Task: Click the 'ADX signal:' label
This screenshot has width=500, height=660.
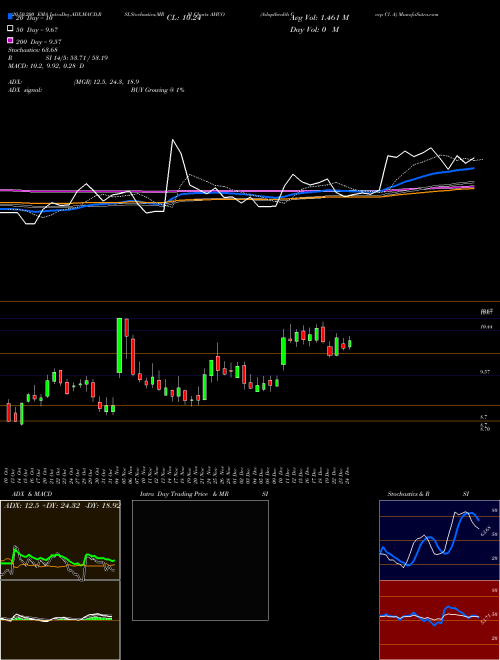Action: pos(25,90)
